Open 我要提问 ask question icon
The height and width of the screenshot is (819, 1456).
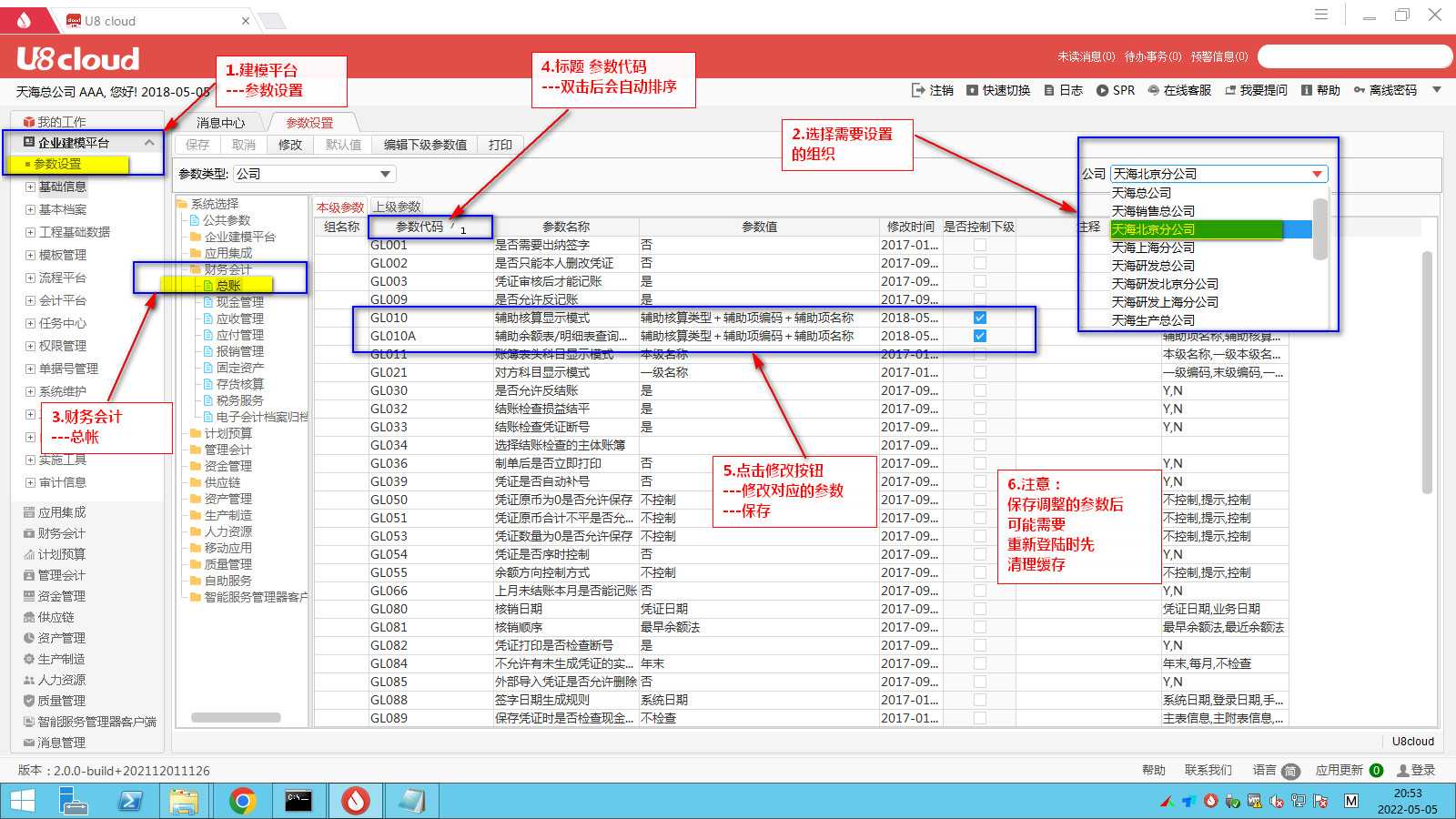click(x=1231, y=90)
